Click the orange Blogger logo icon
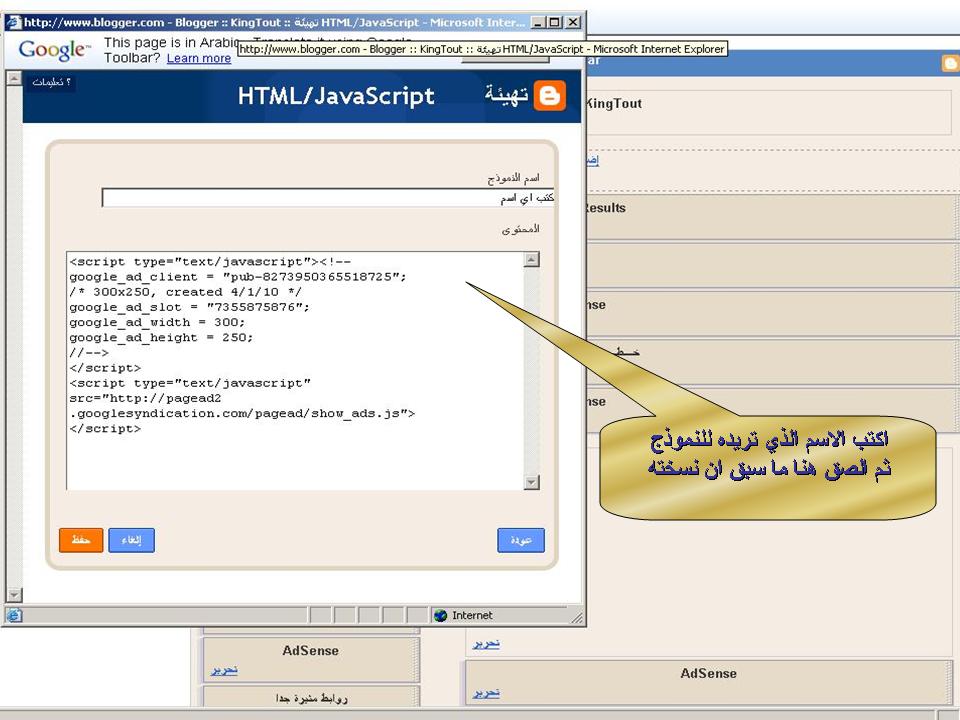Screen dimensions: 960x720 [549, 96]
